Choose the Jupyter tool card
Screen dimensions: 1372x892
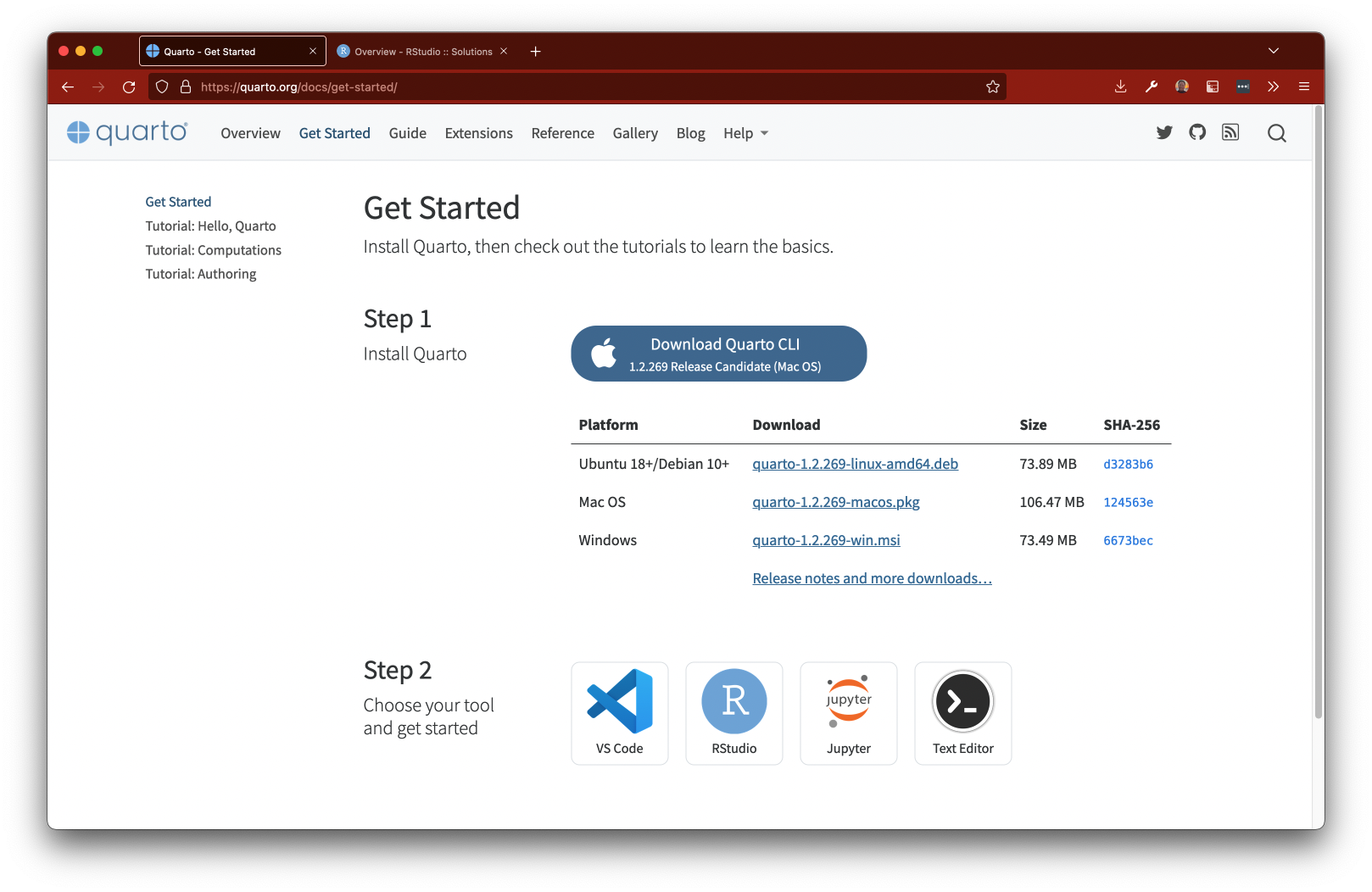848,713
